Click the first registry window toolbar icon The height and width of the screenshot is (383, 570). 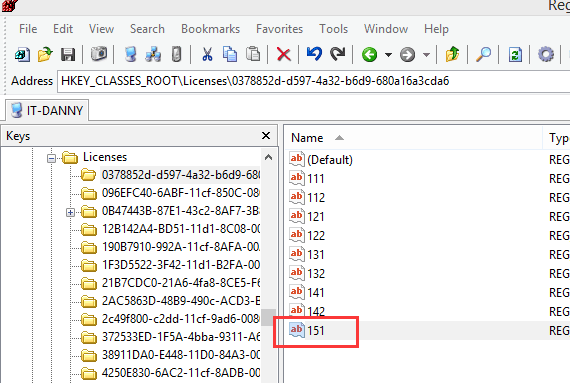point(22,55)
